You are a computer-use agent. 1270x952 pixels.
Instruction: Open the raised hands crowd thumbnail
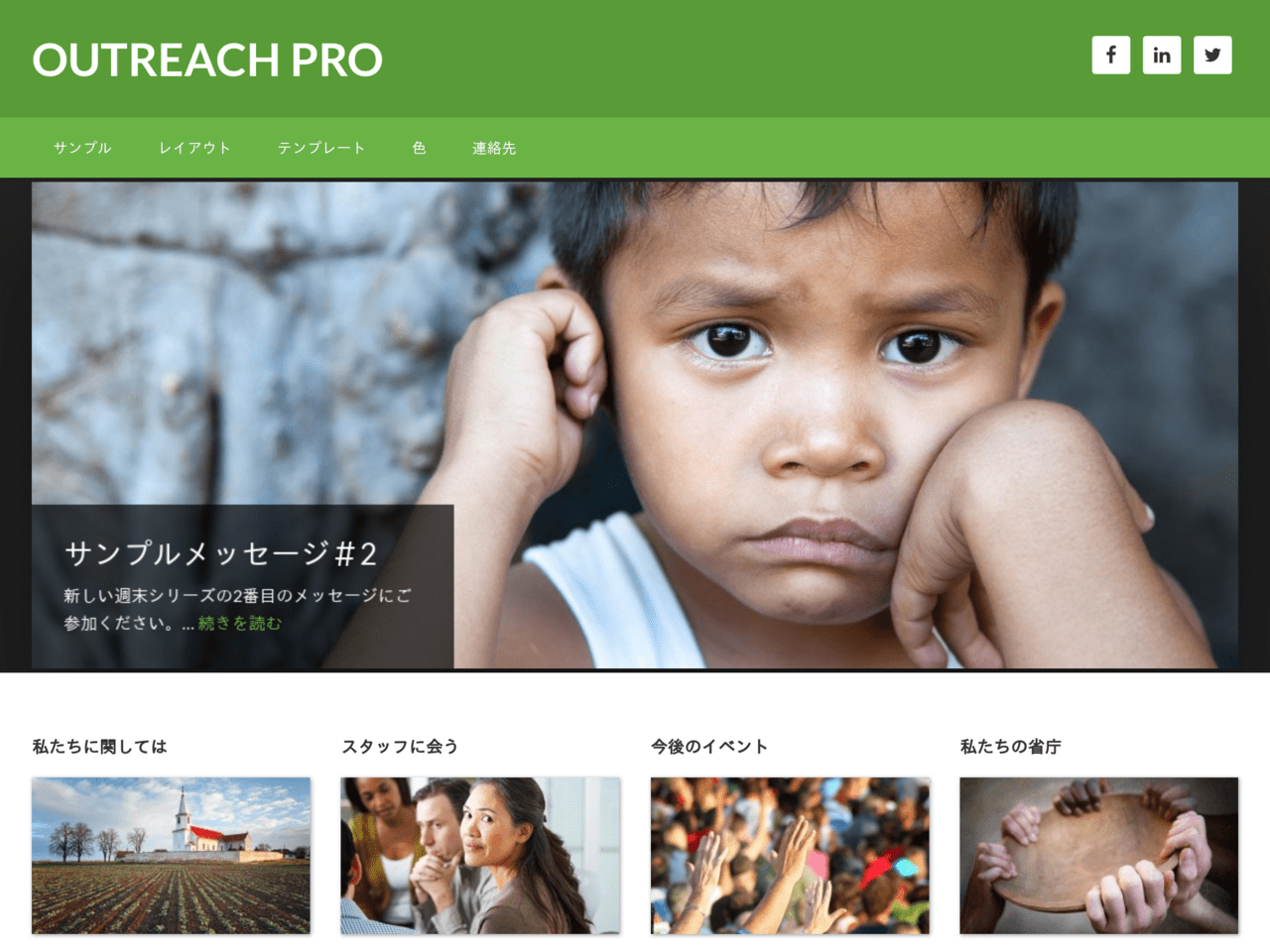coord(790,856)
